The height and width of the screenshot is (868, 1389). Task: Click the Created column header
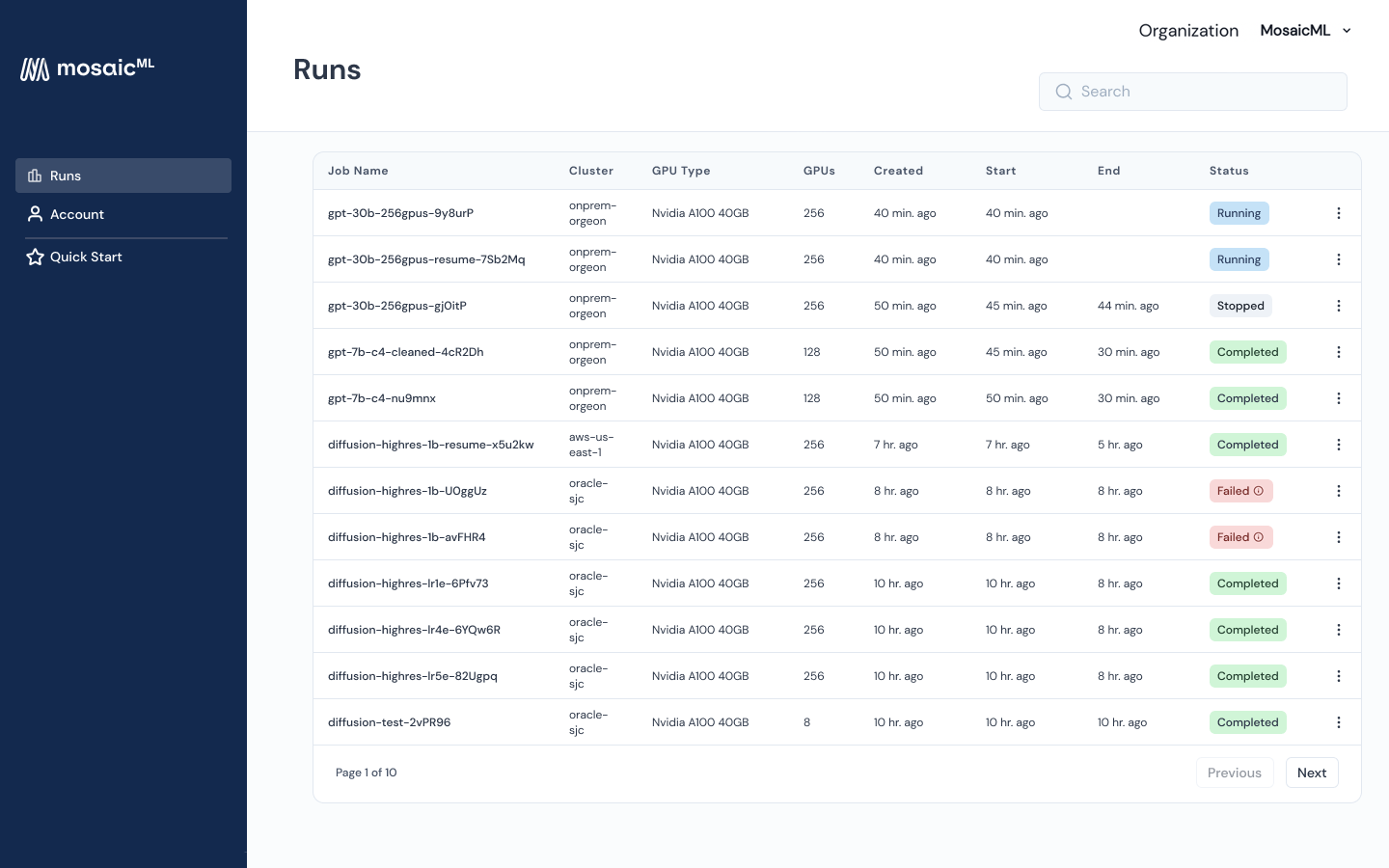[x=898, y=171]
